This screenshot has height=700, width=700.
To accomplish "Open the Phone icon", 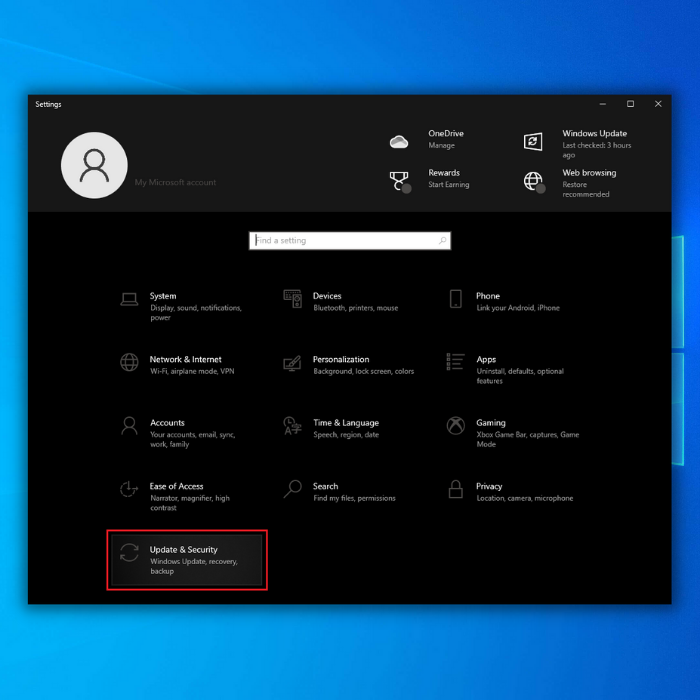I will [x=455, y=299].
